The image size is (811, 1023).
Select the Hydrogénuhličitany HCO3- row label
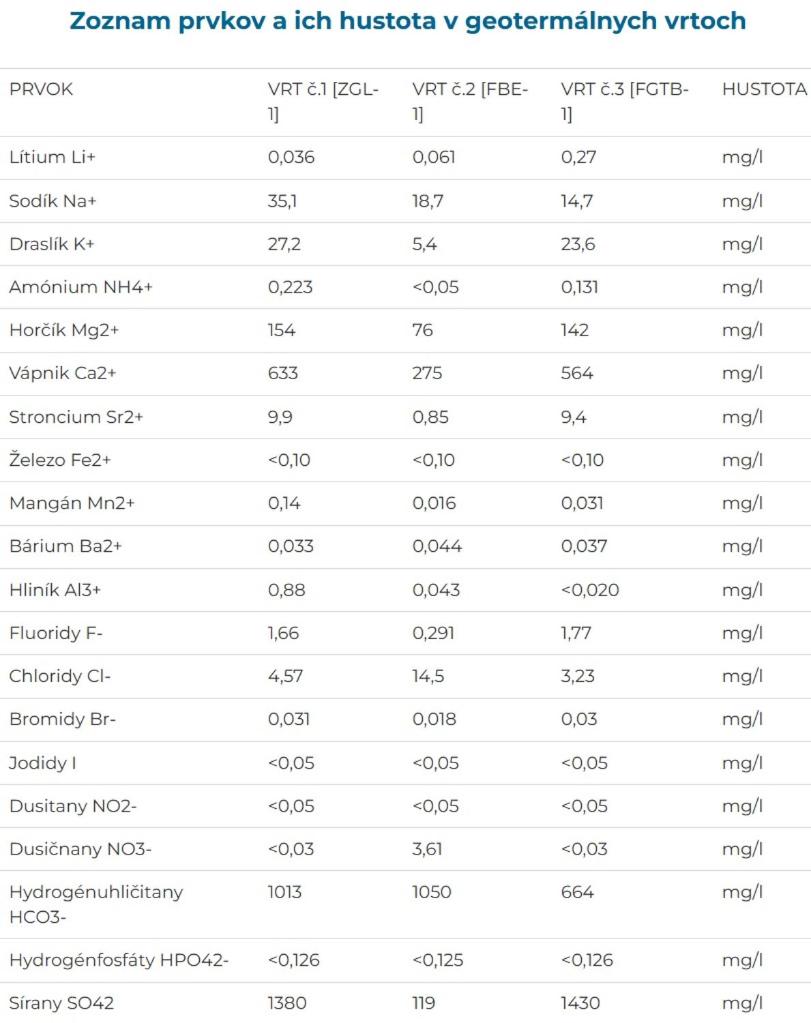pos(96,904)
